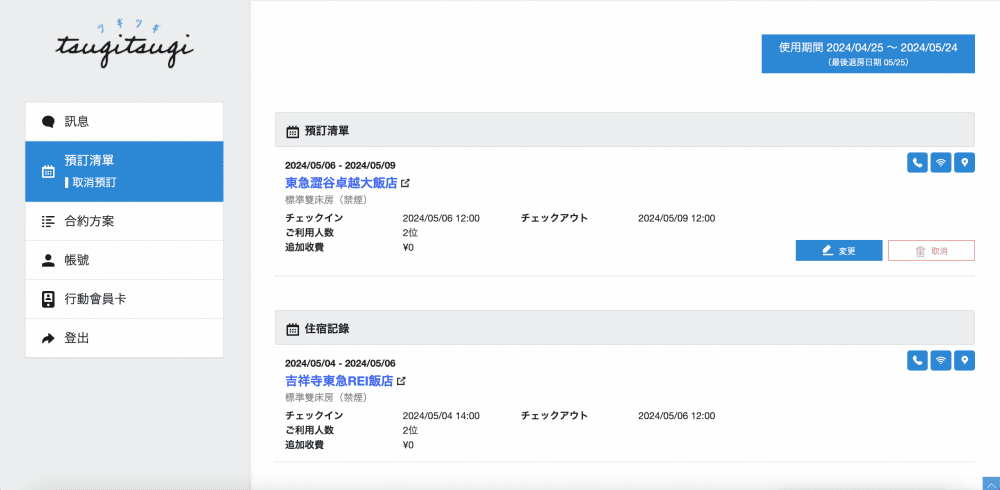The width and height of the screenshot is (1000, 490).
Task: Click calendar icon in 住宿記錄 section header
Action: pyautogui.click(x=292, y=329)
